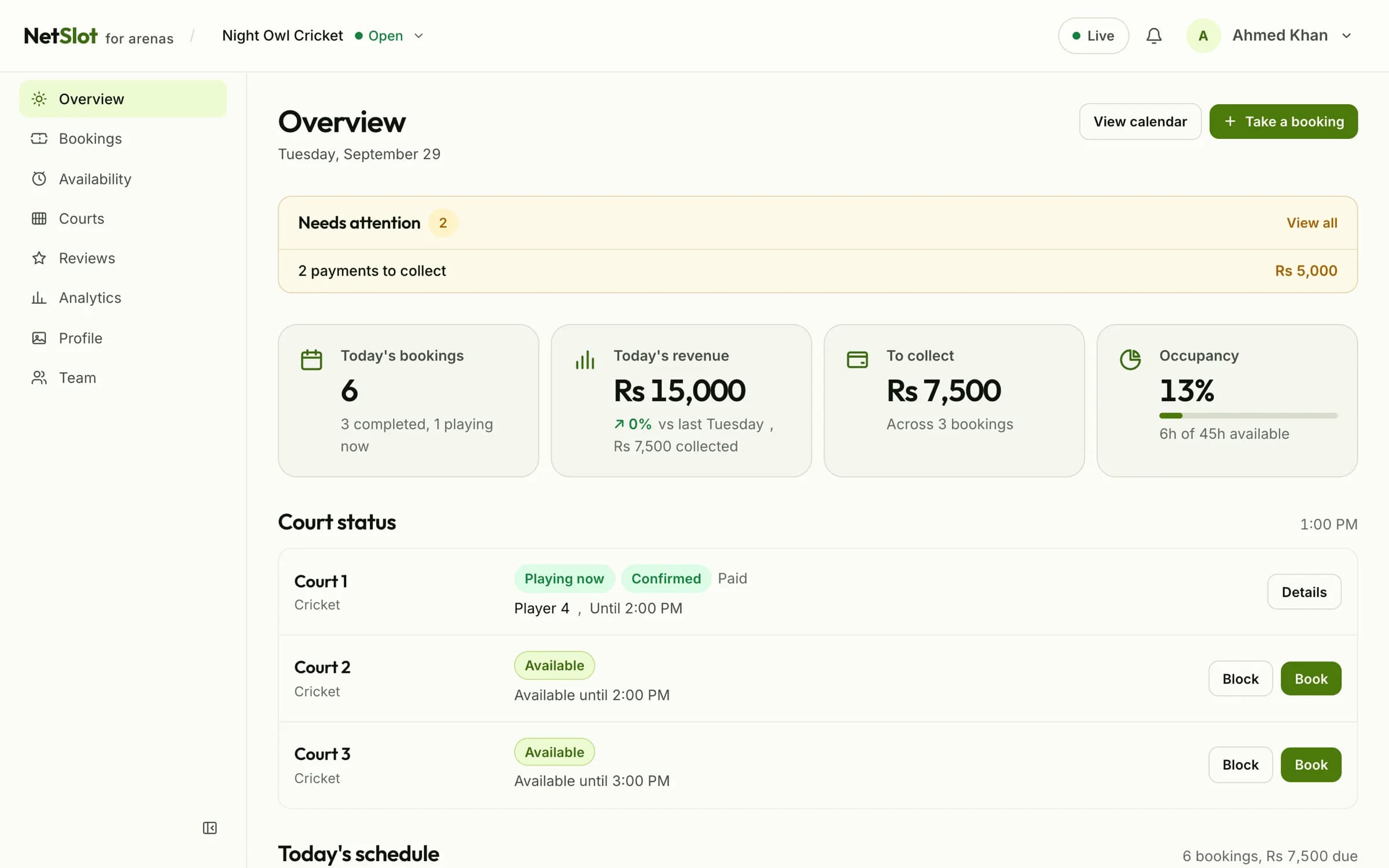Open the Ahmed Khan account dropdown chevron
Screen dimensions: 1389x868
pyautogui.click(x=1346, y=36)
